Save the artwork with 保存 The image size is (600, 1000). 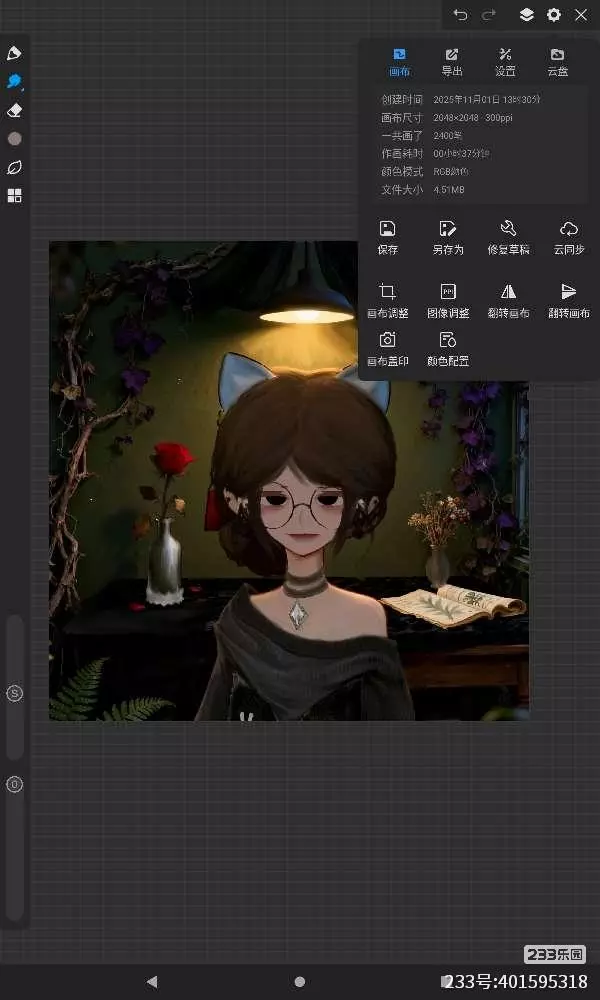pyautogui.click(x=388, y=238)
